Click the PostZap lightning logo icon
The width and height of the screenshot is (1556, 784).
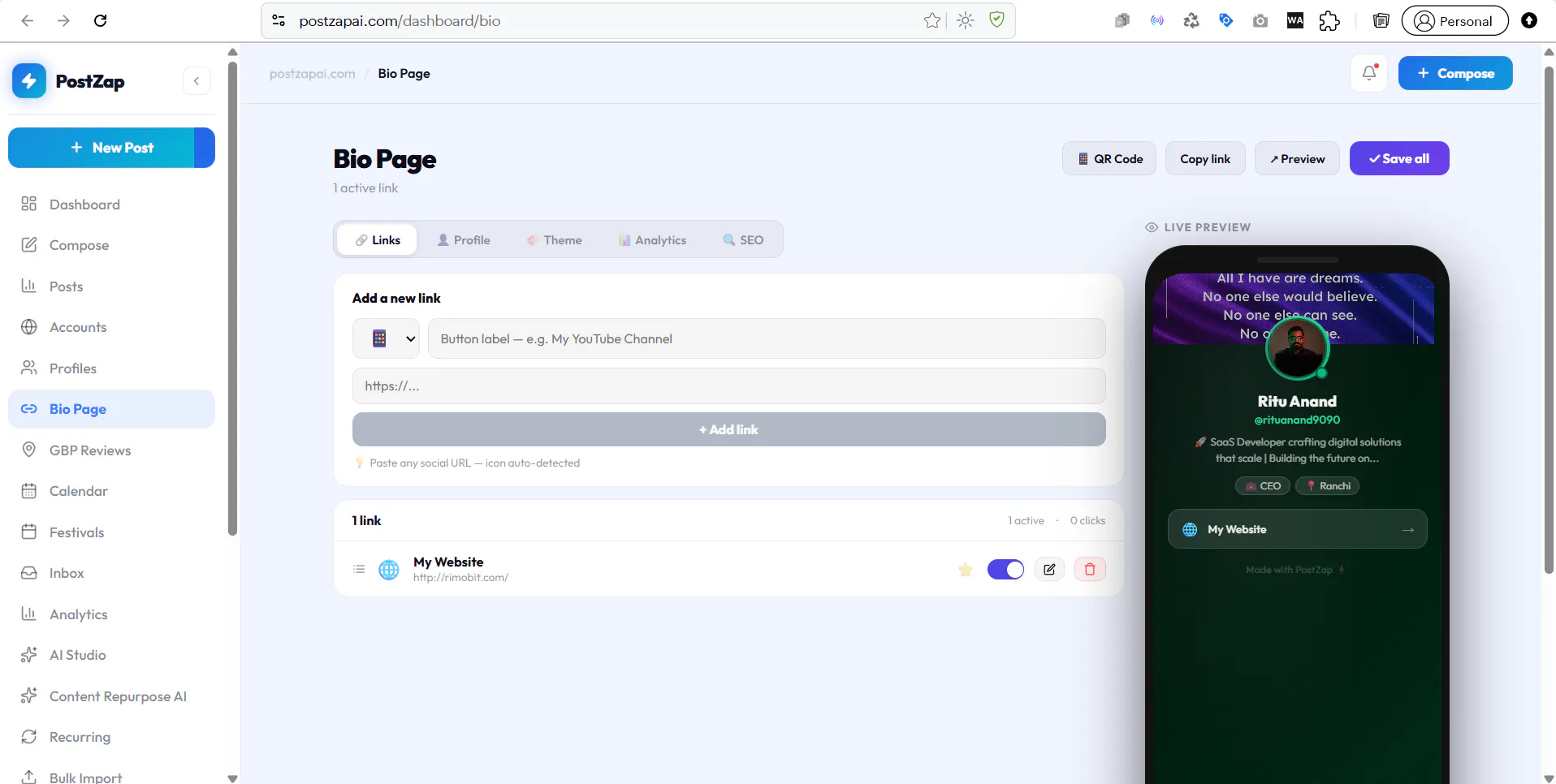pyautogui.click(x=29, y=81)
